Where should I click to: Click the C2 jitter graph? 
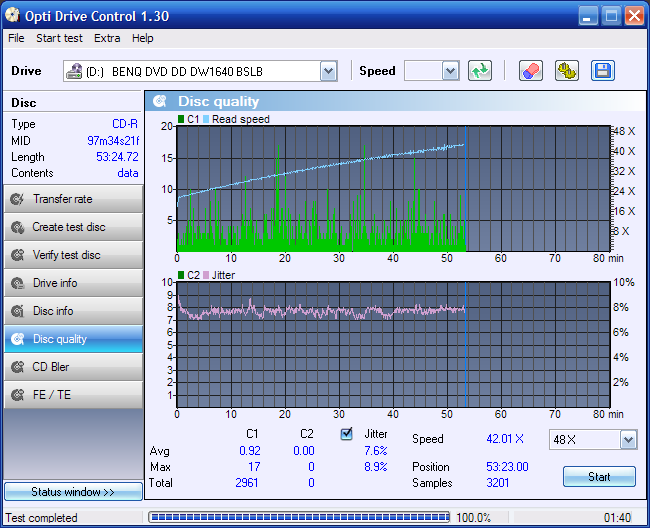(x=393, y=345)
